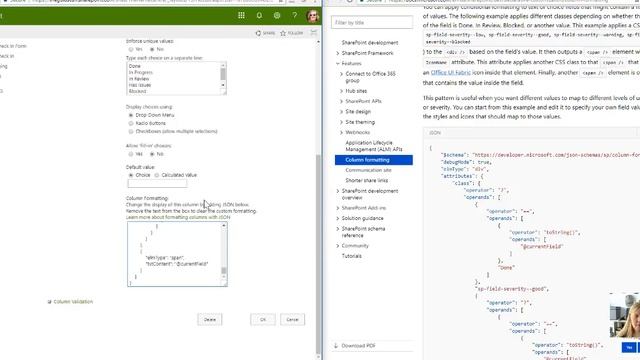Image resolution: width=640 pixels, height=360 pixels.
Task: Expand the Hub sites node
Action: (x=342, y=91)
